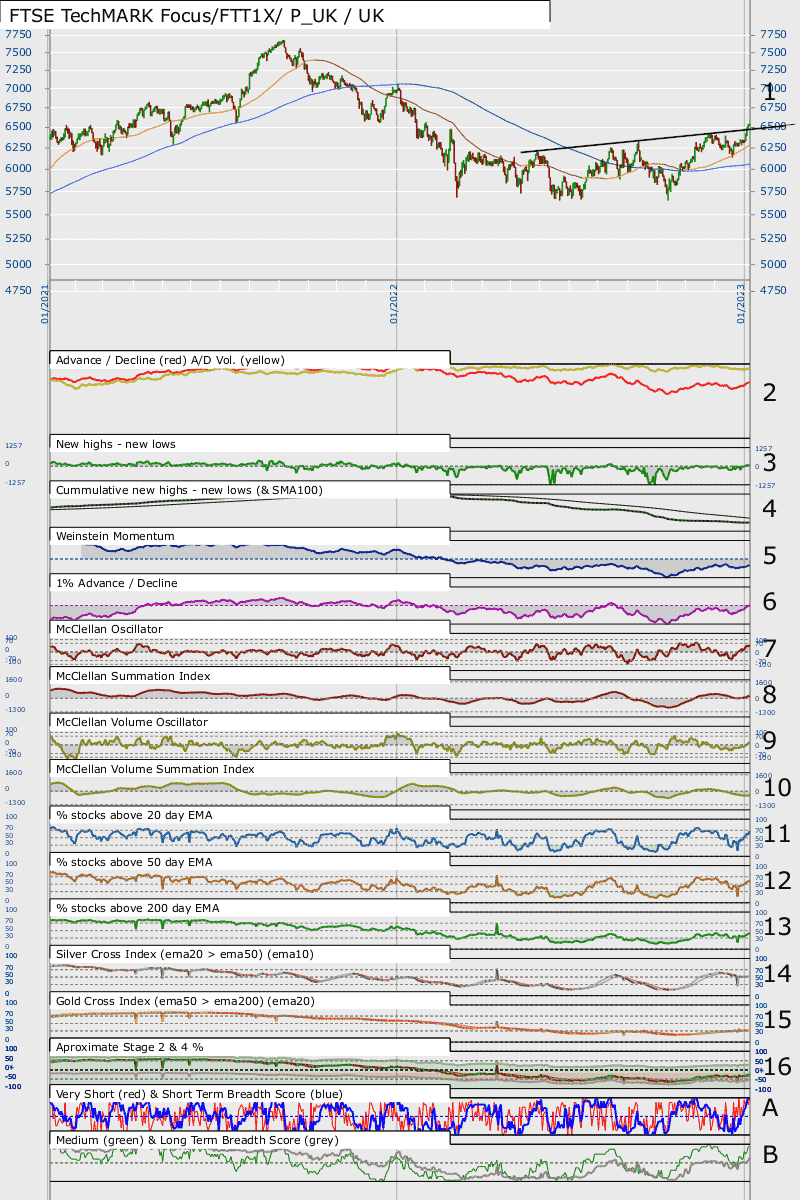Click the 01/2023 date marker on the time axis

(742, 304)
